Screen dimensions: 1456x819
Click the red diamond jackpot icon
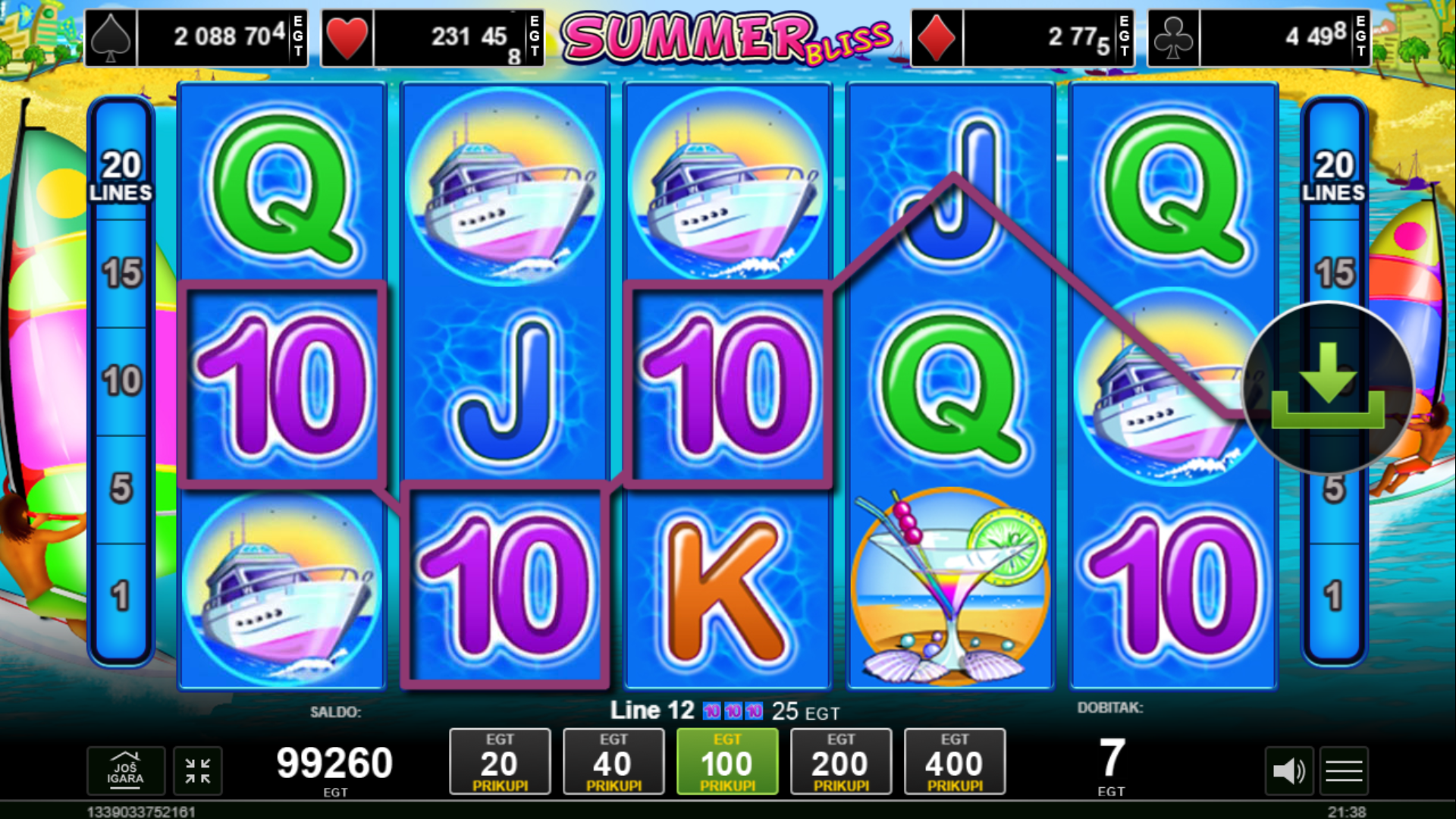(937, 38)
